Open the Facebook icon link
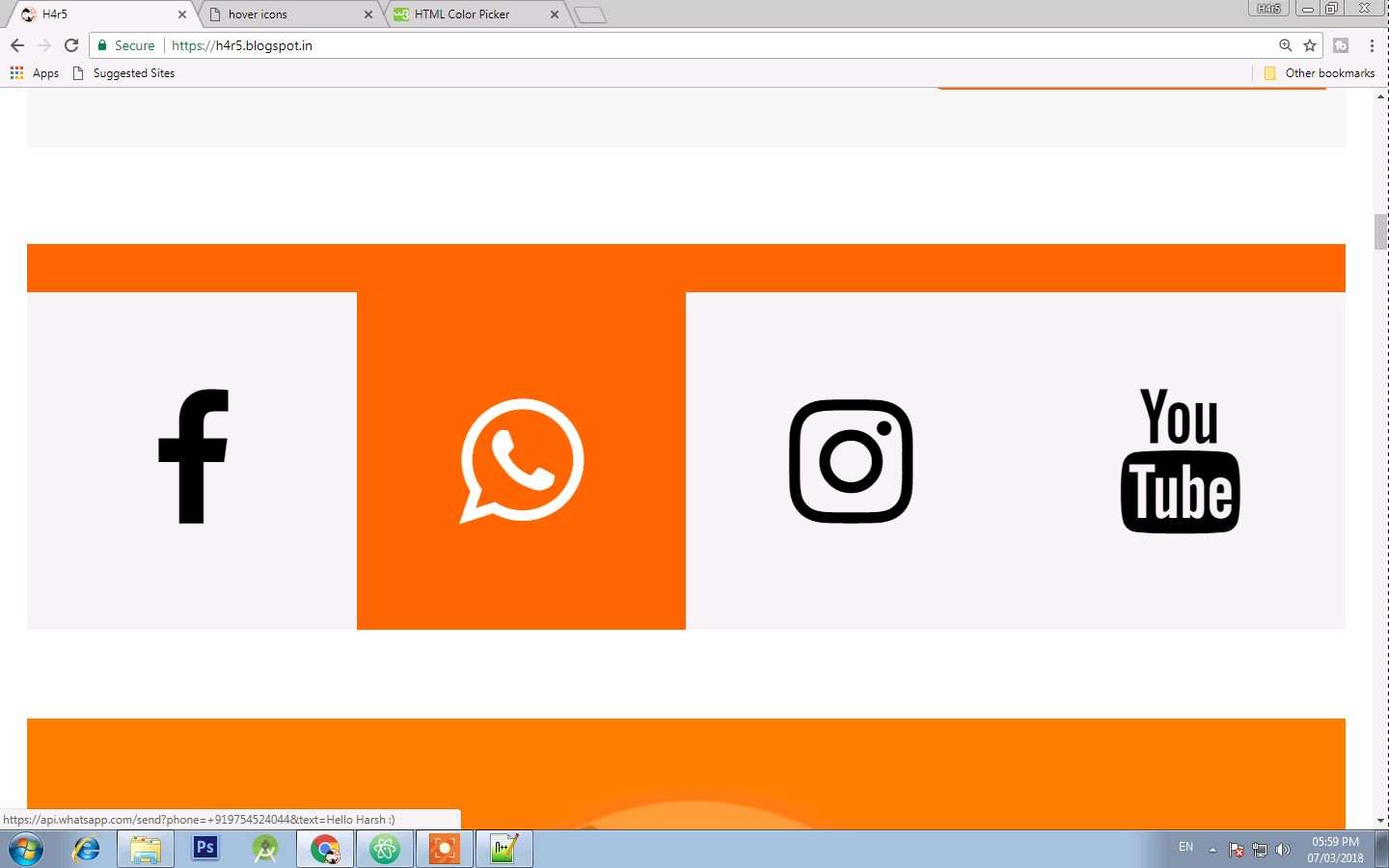The image size is (1389, 868). (x=193, y=457)
